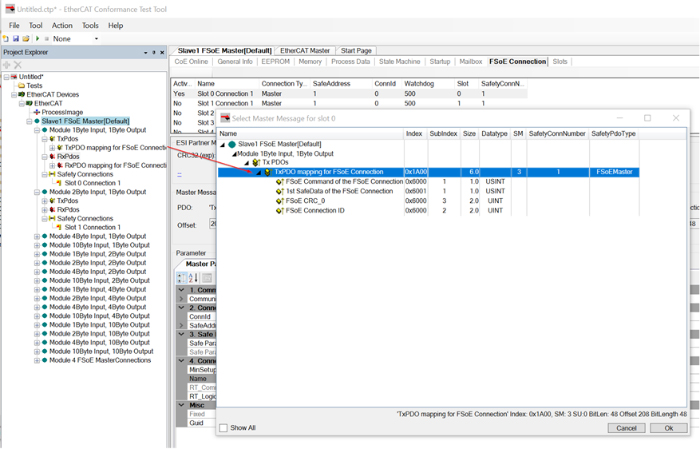Open the Process Data tab
Image resolution: width=700 pixels, height=449 pixels.
pos(350,62)
